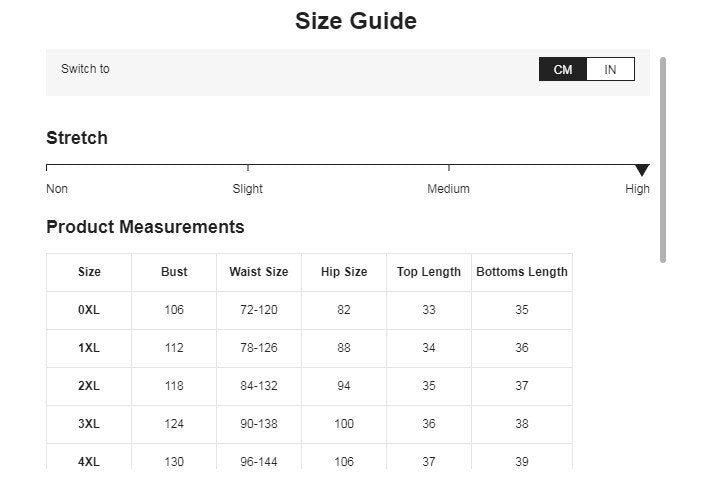Screen dimensions: 702x487
Task: Select the 3XL size row label
Action: pyautogui.click(x=89, y=424)
